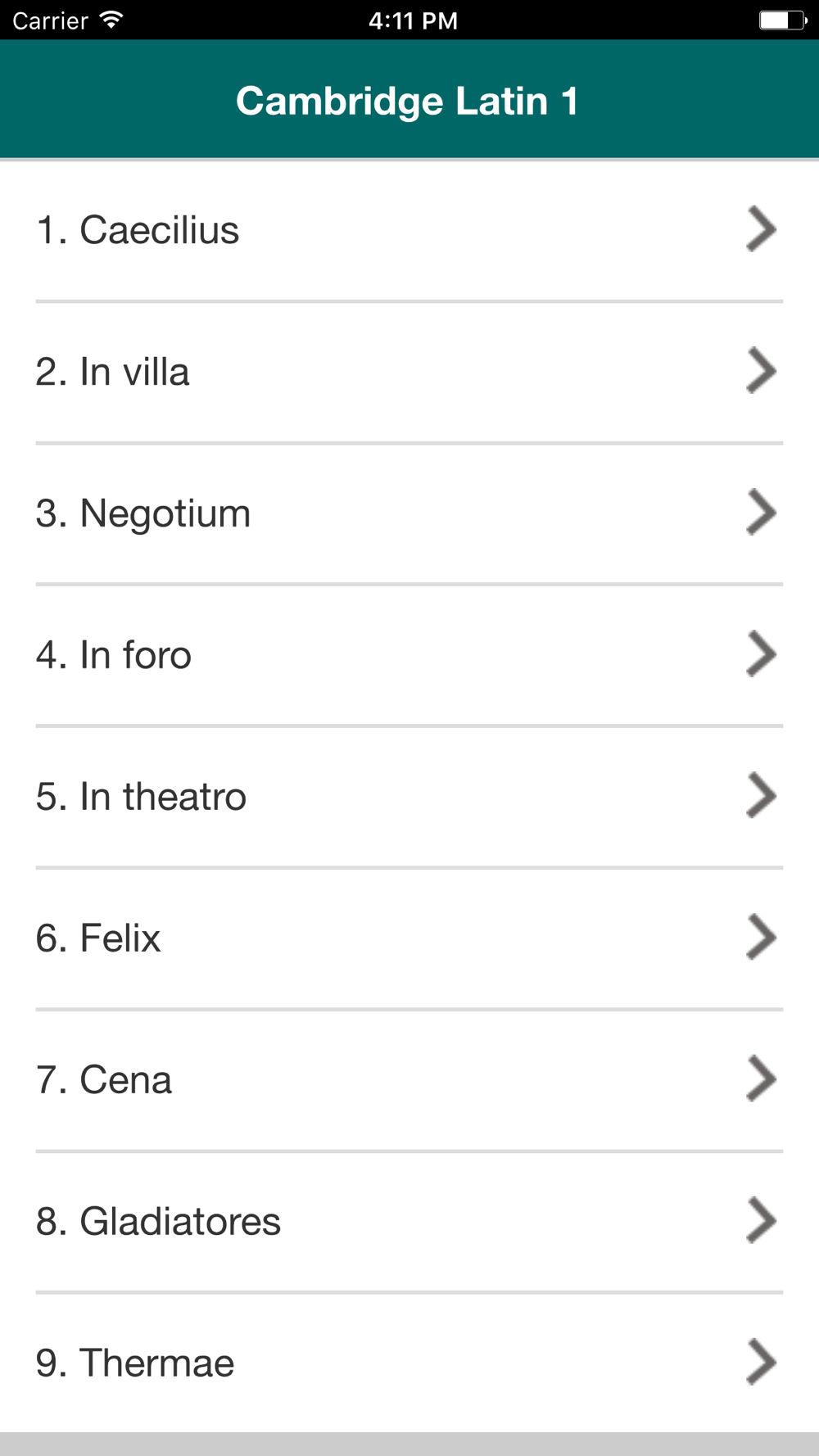This screenshot has height=1456, width=819.
Task: Tap the chevron arrow beside In villa
Action: [x=761, y=371]
